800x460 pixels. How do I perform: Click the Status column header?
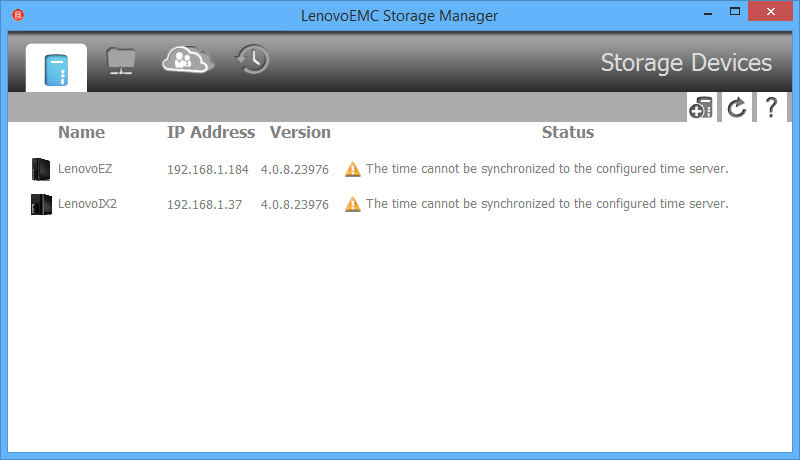[x=567, y=132]
